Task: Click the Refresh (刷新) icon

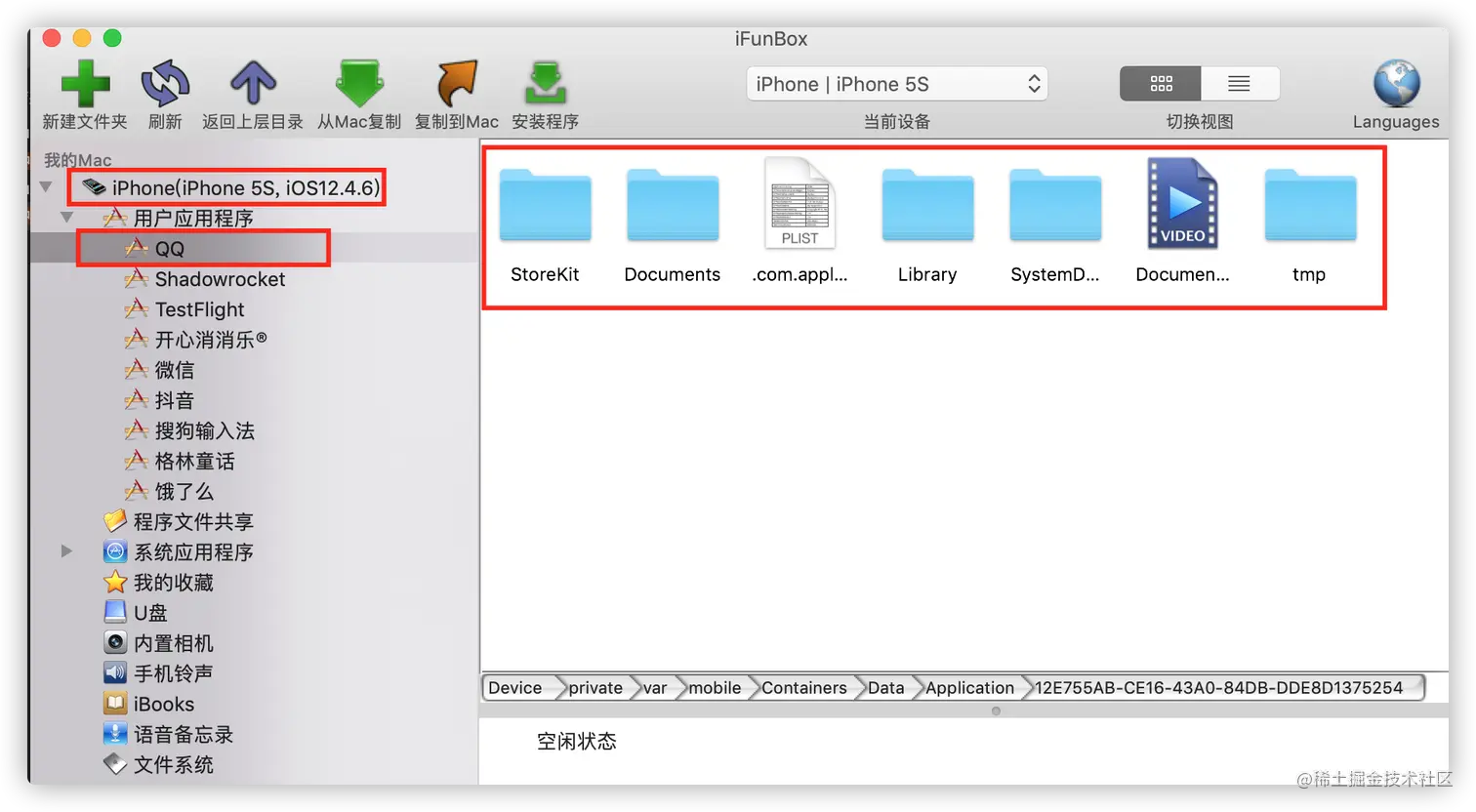Action: (165, 83)
